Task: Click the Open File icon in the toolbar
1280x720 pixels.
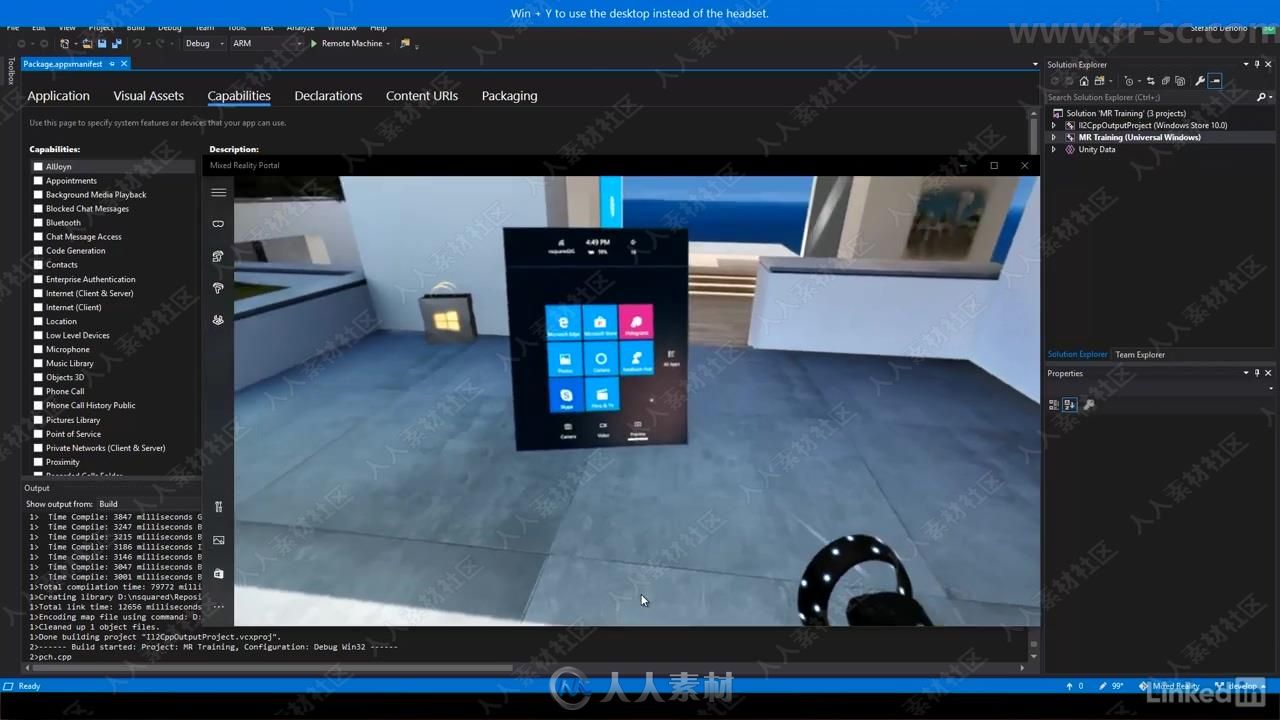Action: click(87, 44)
